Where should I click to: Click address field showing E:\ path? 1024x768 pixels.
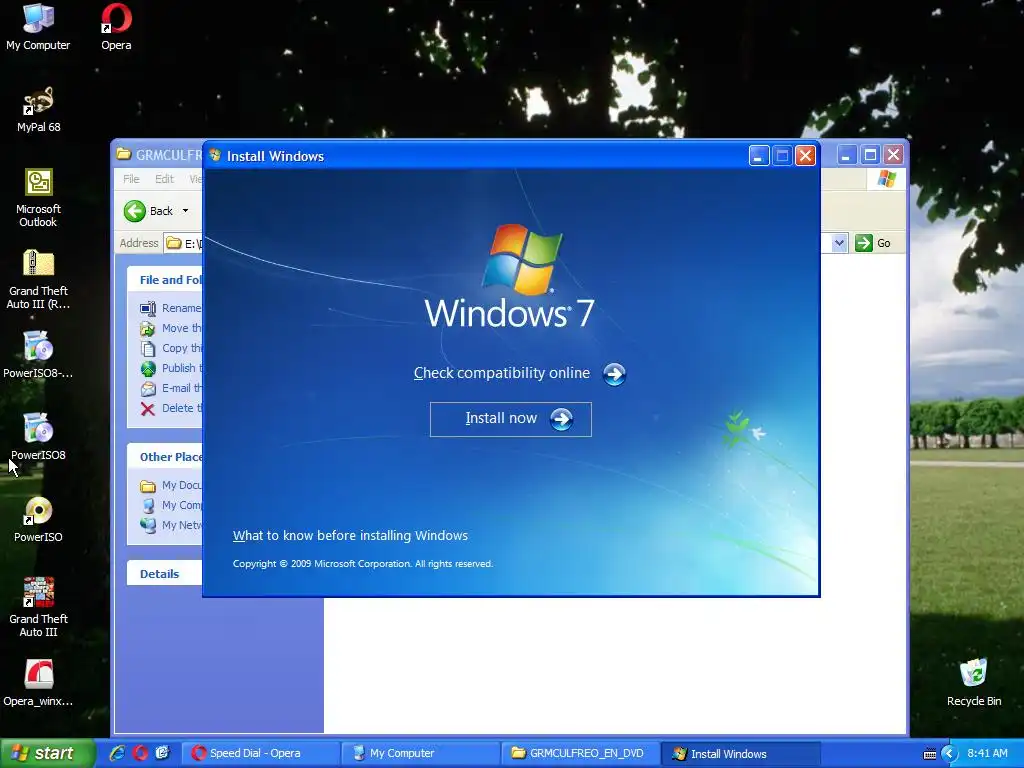tap(183, 243)
